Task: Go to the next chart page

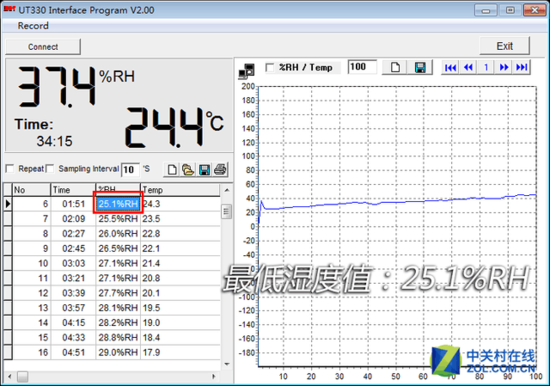Action: (x=504, y=67)
